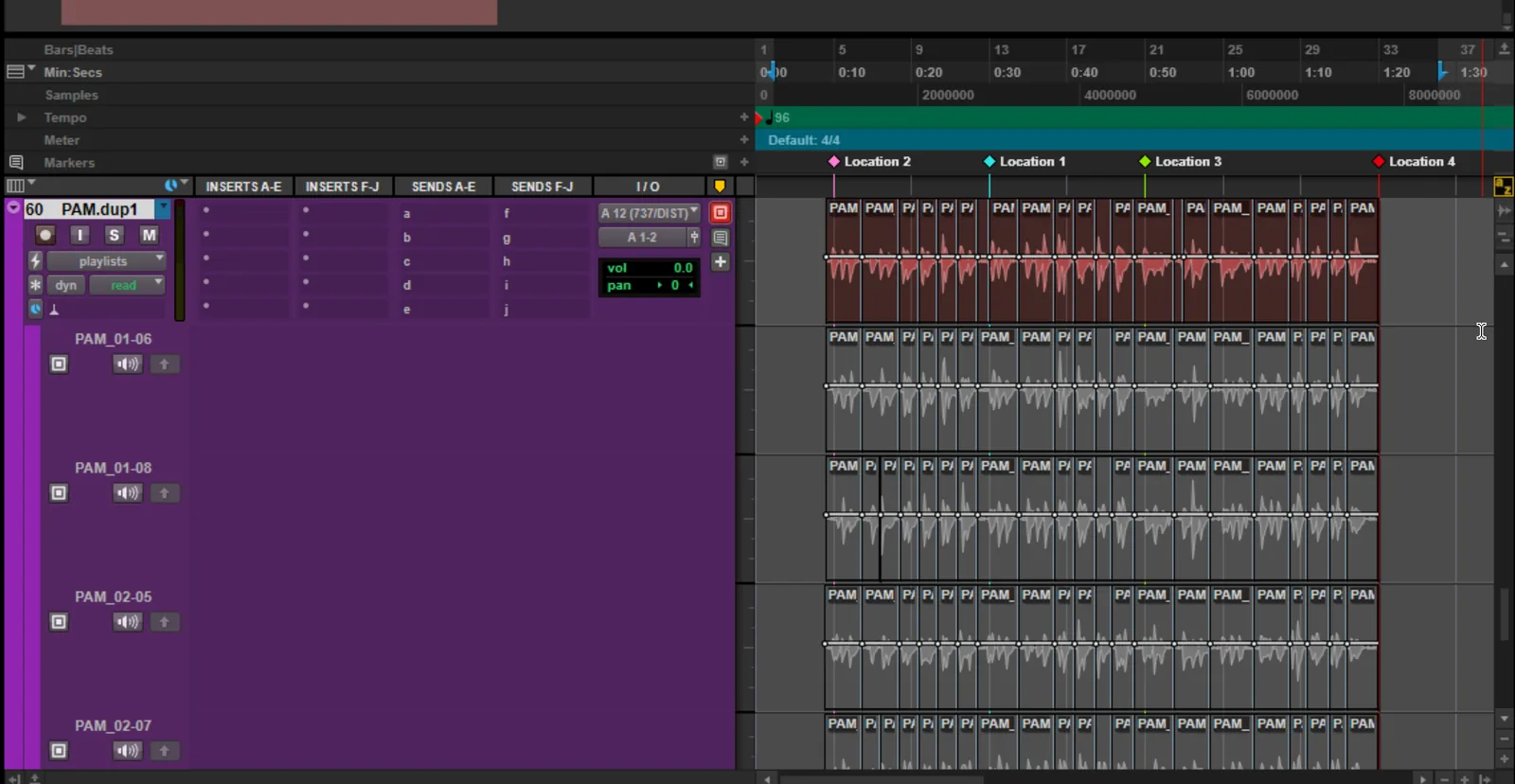Promote PAM_02-07 with up arrow

coord(164,750)
